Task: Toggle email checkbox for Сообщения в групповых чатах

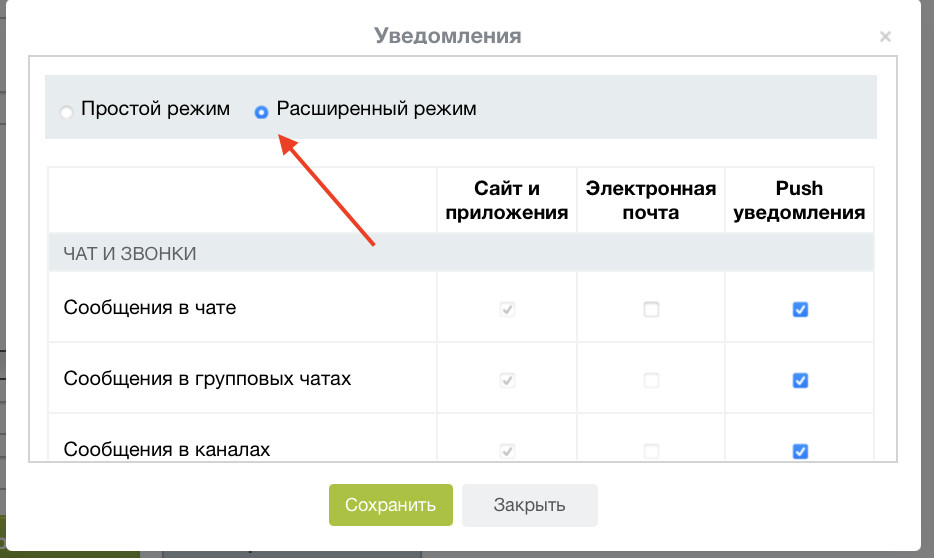Action: 651,380
